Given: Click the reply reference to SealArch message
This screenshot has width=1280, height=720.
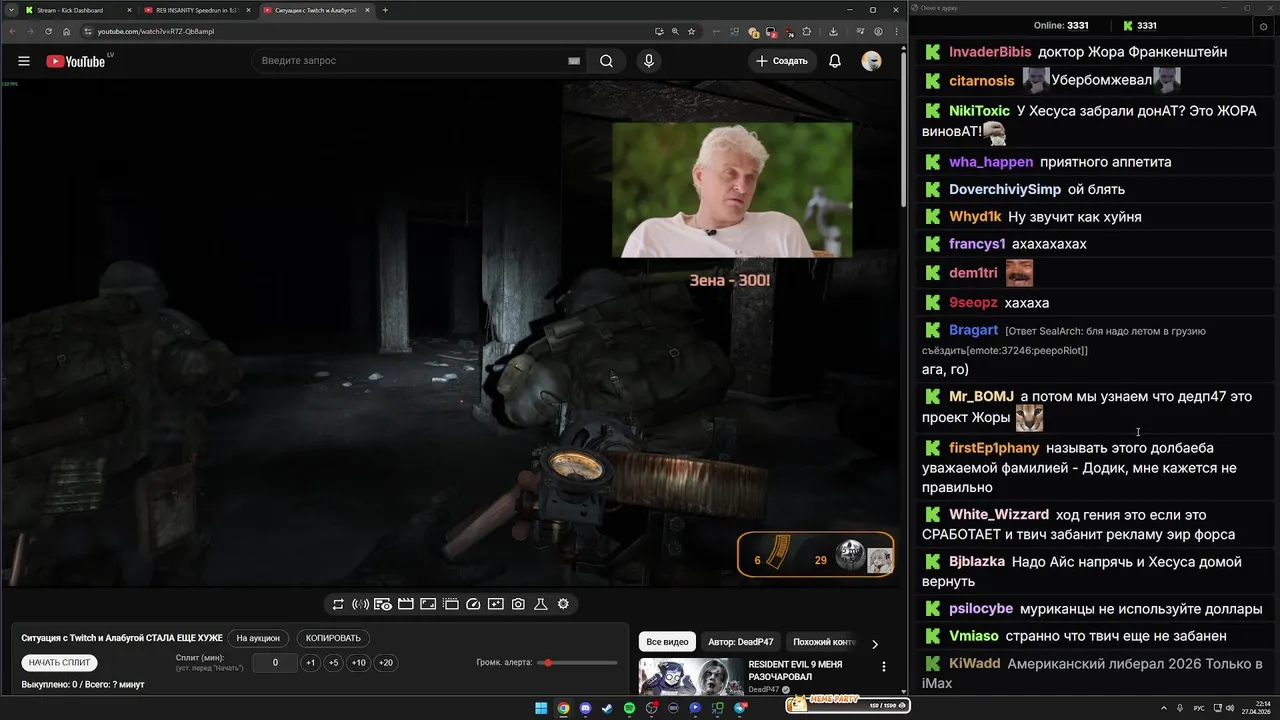Looking at the screenshot, I should tap(1063, 340).
